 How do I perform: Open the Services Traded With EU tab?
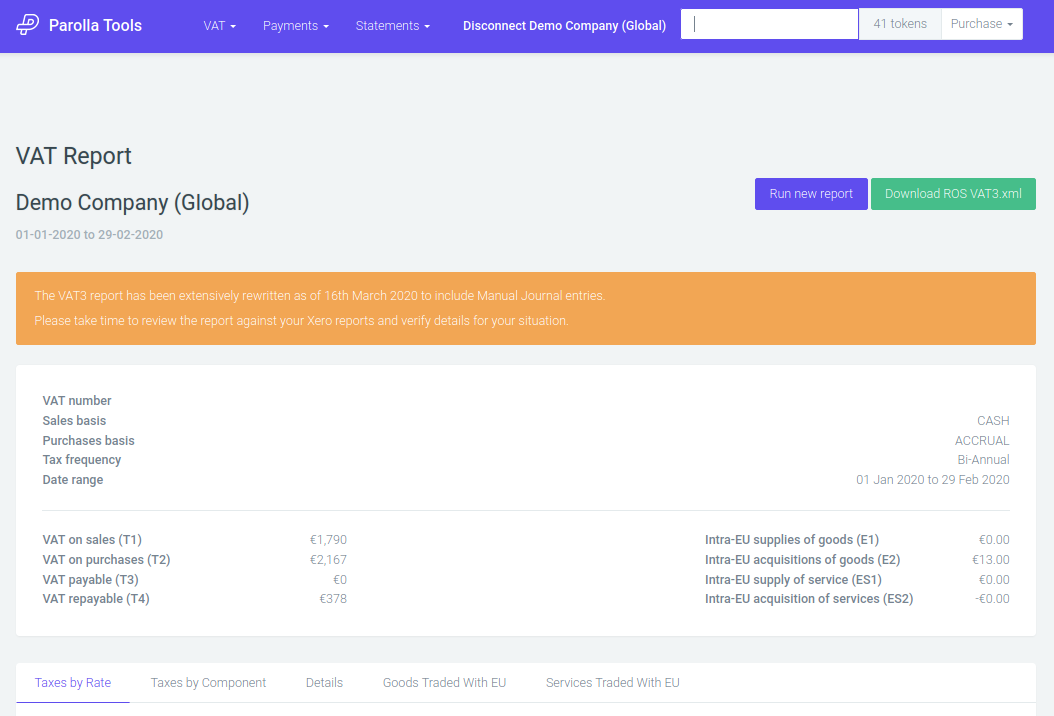[x=612, y=682]
